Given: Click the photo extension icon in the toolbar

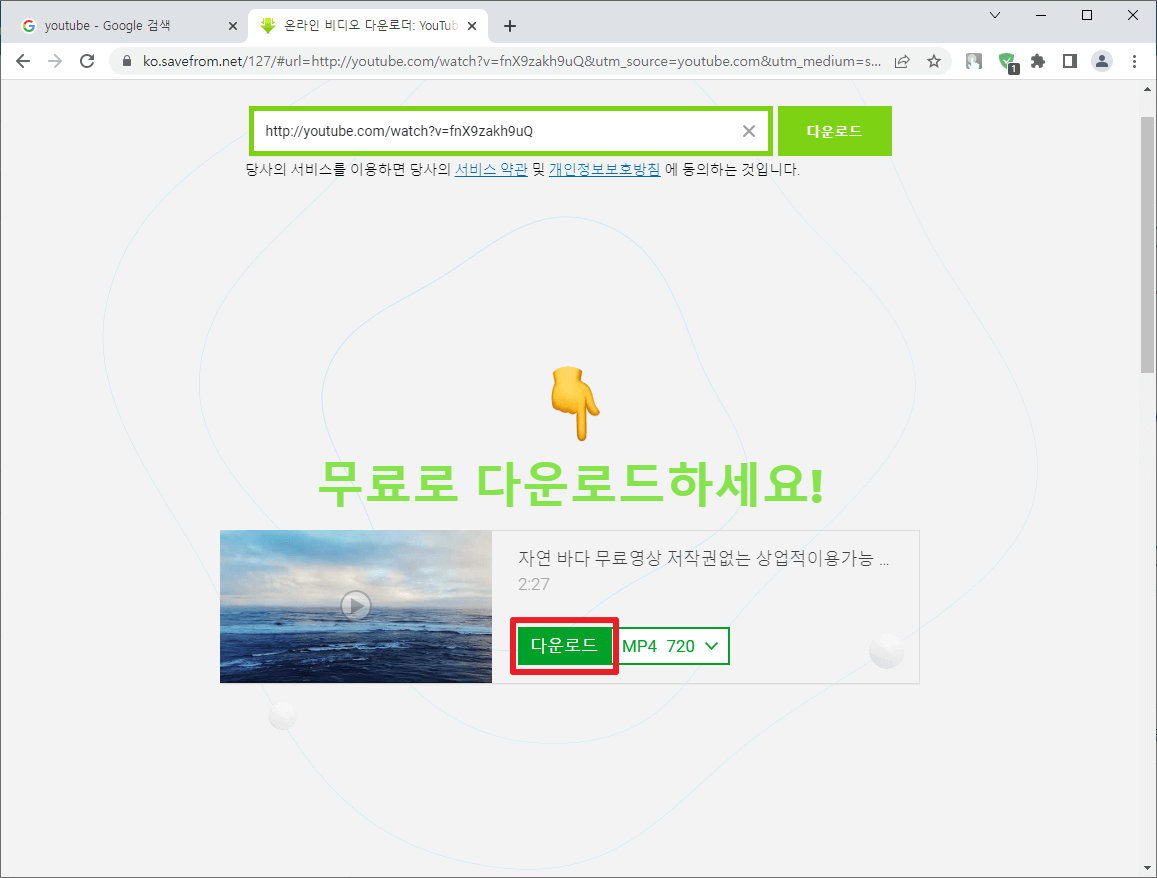Looking at the screenshot, I should pos(974,61).
